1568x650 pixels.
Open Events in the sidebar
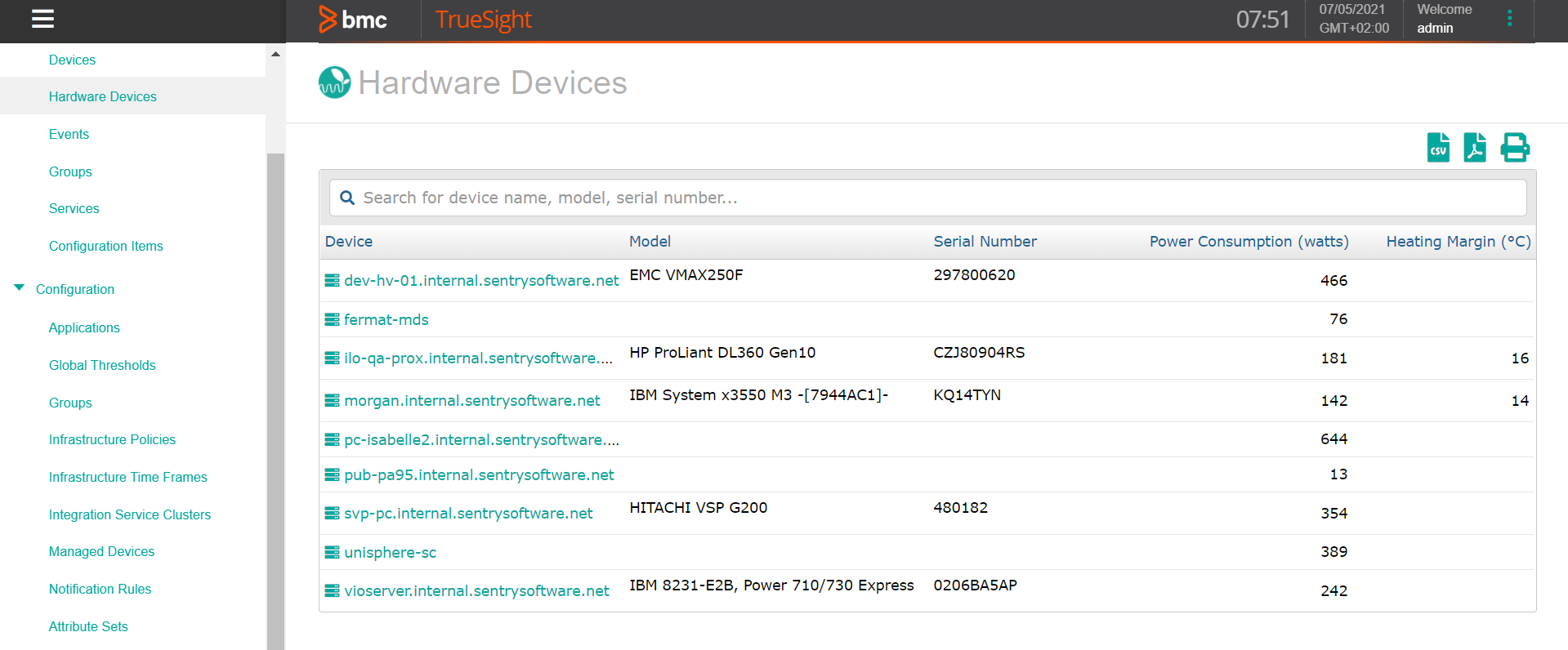pos(69,134)
